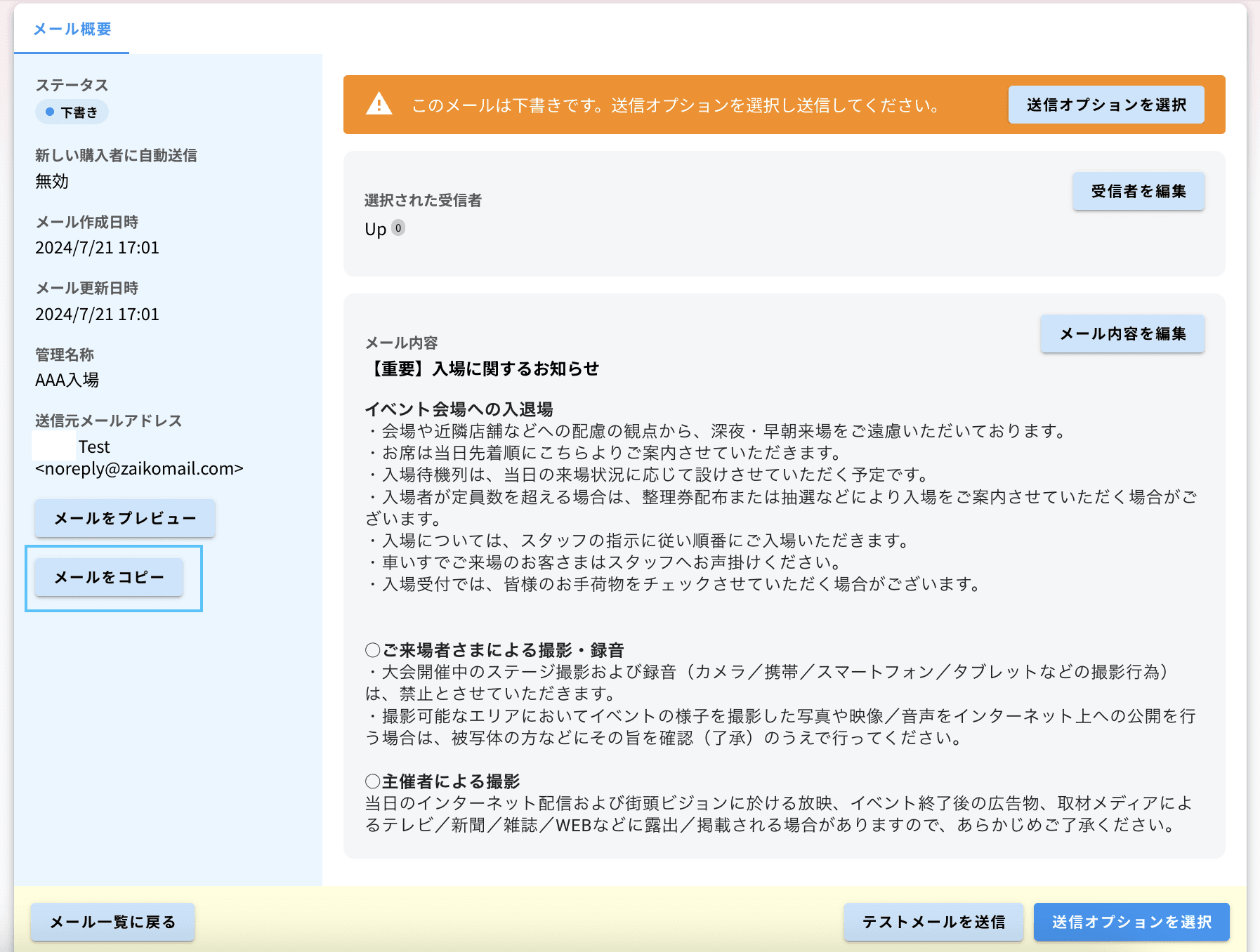
Task: Click the heading イベント会場への入退場
Action: pyautogui.click(x=459, y=409)
